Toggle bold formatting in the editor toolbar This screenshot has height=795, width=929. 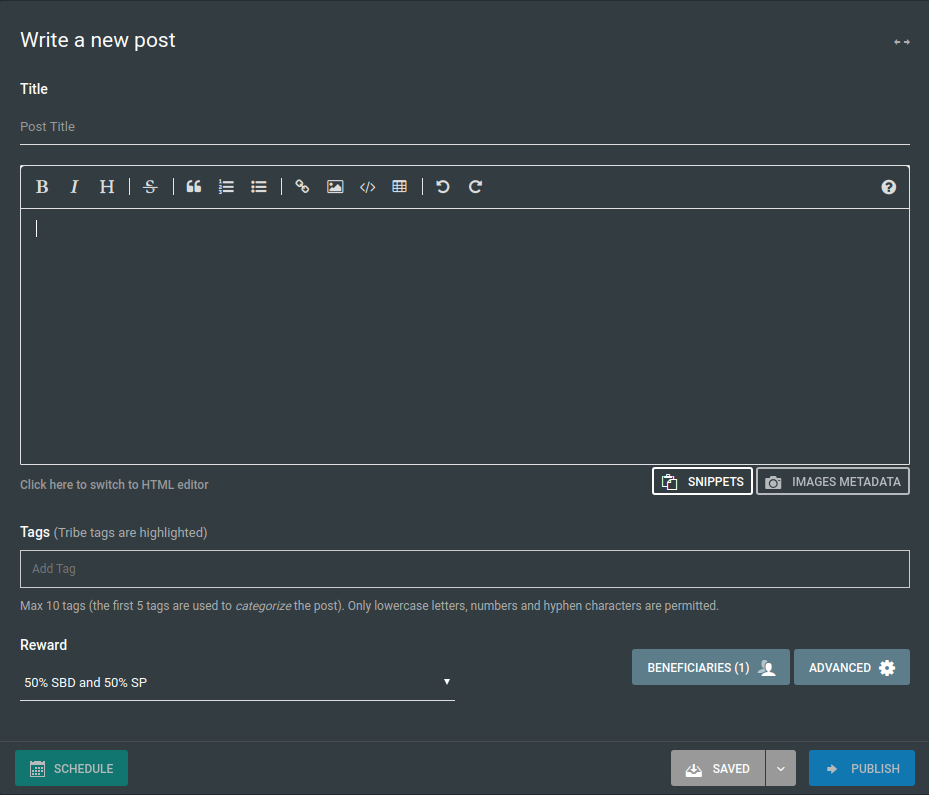(42, 187)
